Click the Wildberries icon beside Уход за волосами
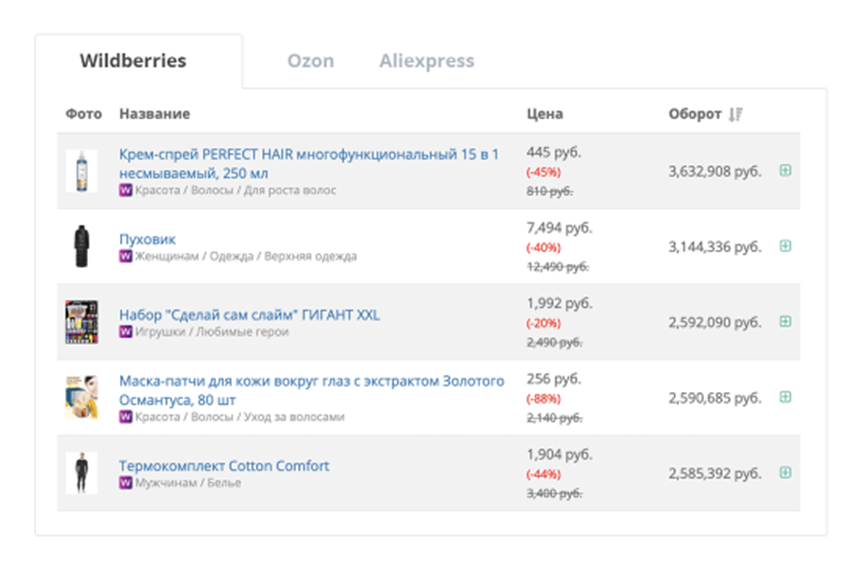Viewport: 863px width, 563px height. coord(125,417)
